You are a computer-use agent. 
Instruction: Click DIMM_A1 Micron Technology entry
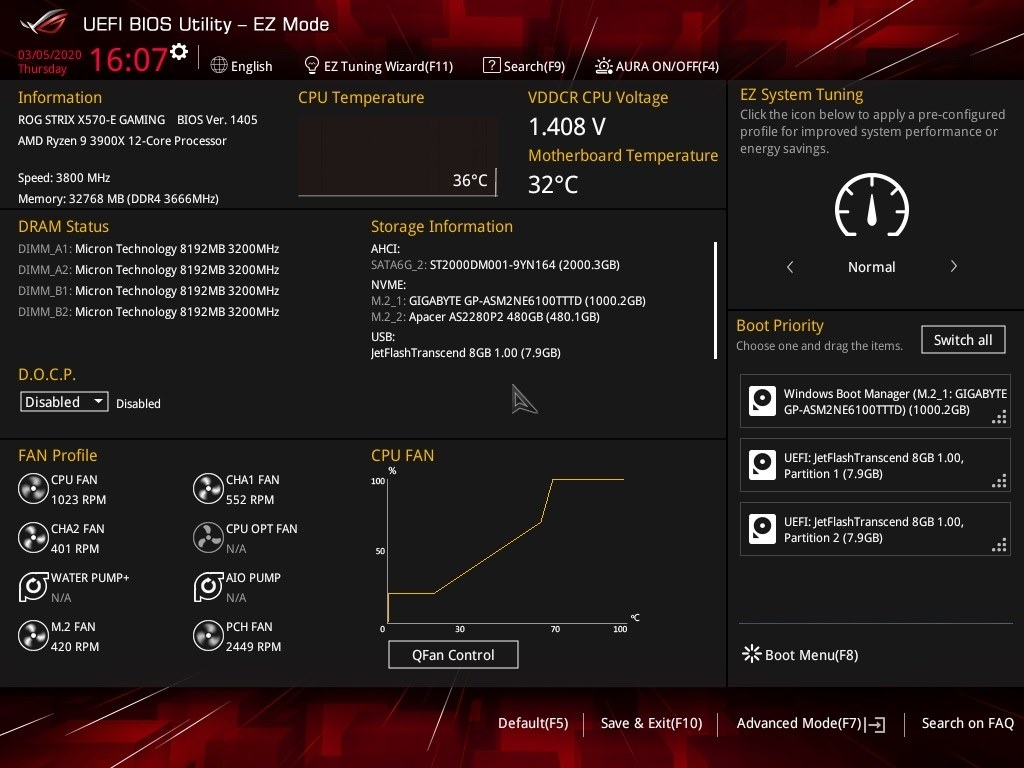pos(148,249)
